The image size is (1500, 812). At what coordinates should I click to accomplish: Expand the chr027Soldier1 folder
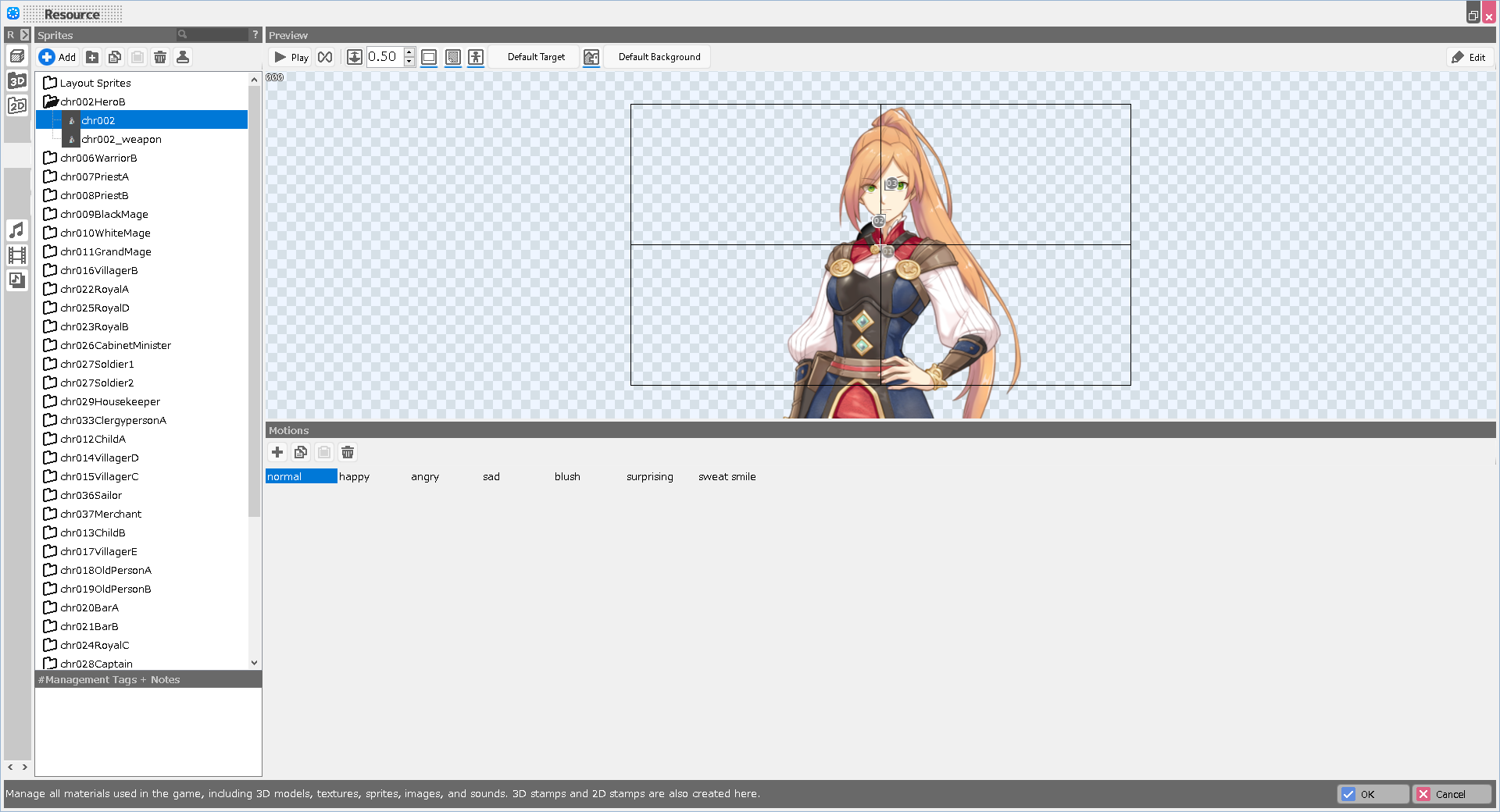point(49,363)
